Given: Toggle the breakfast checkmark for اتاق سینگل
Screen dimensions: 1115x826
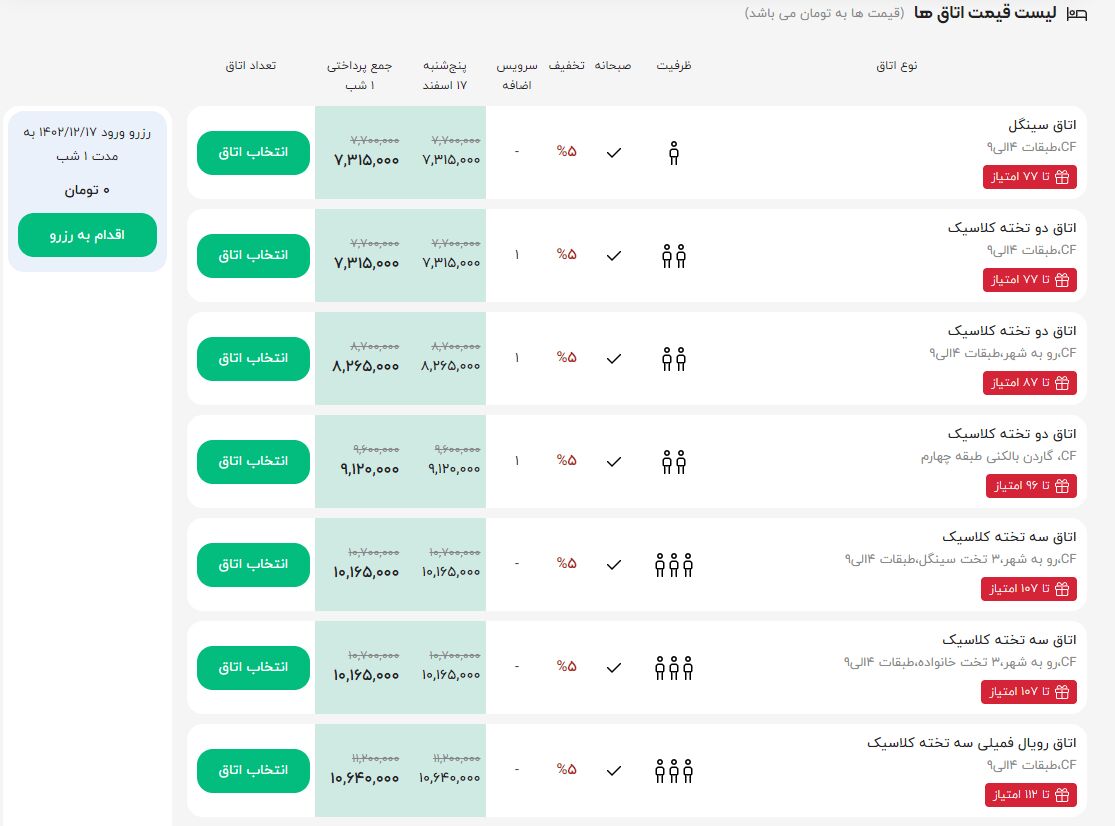Looking at the screenshot, I should click(614, 152).
